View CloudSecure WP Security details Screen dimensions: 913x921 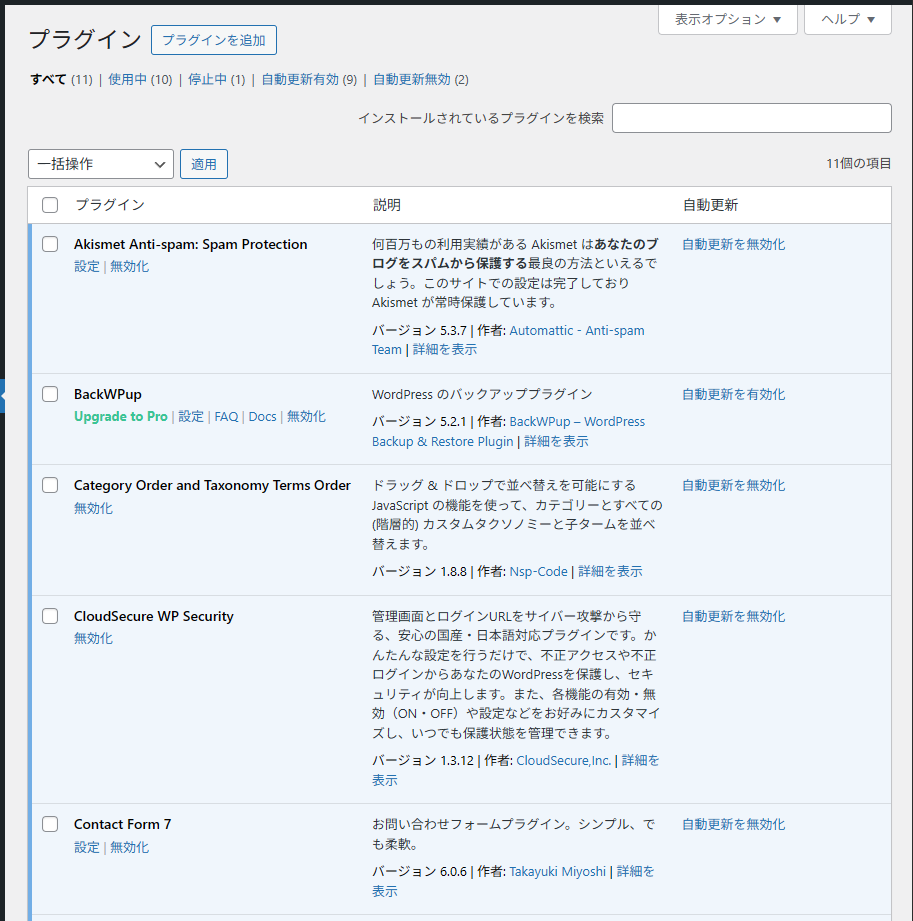click(640, 761)
